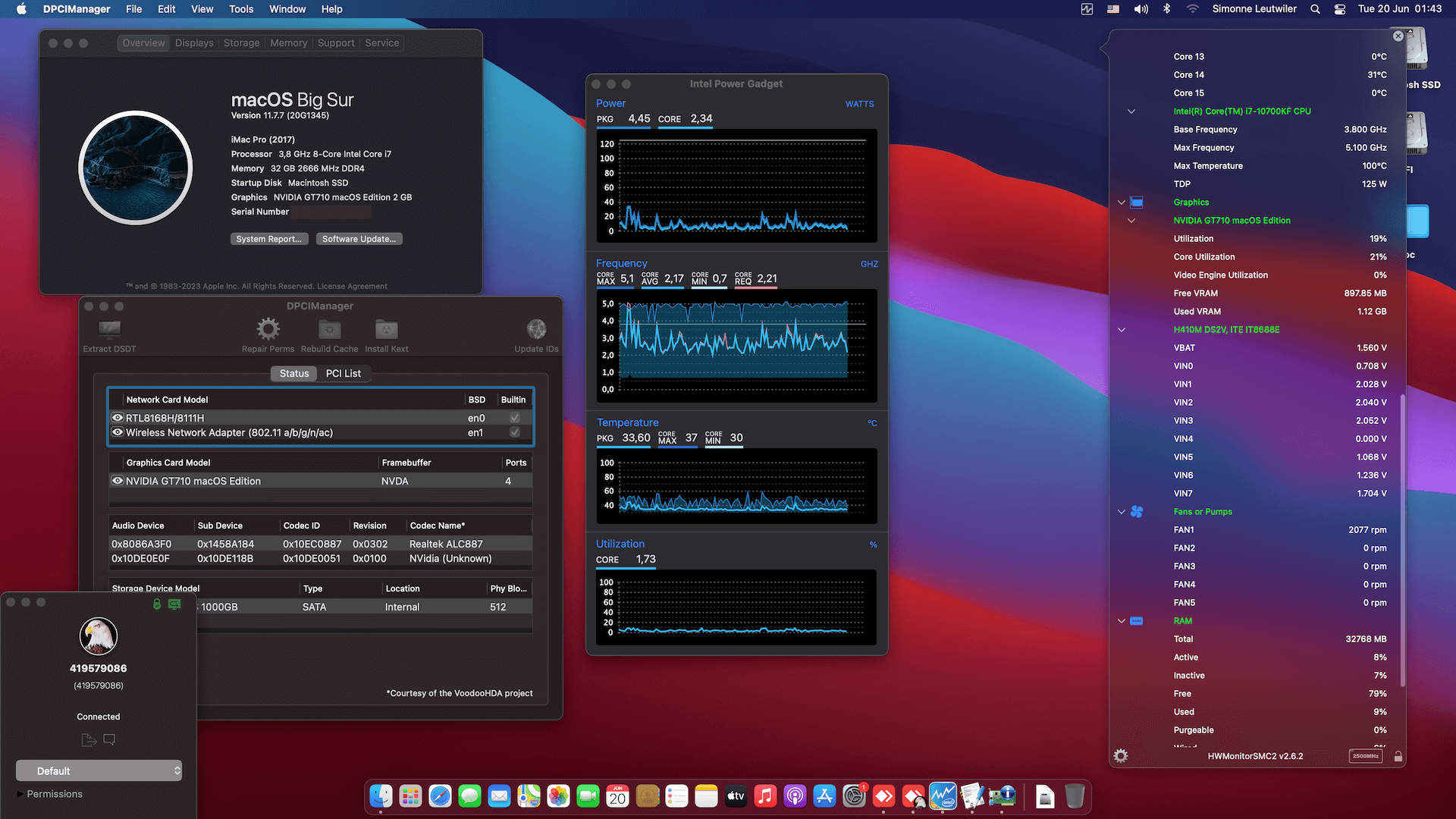Collapse the Intel Core i7-10700KF CPU section

1131,111
